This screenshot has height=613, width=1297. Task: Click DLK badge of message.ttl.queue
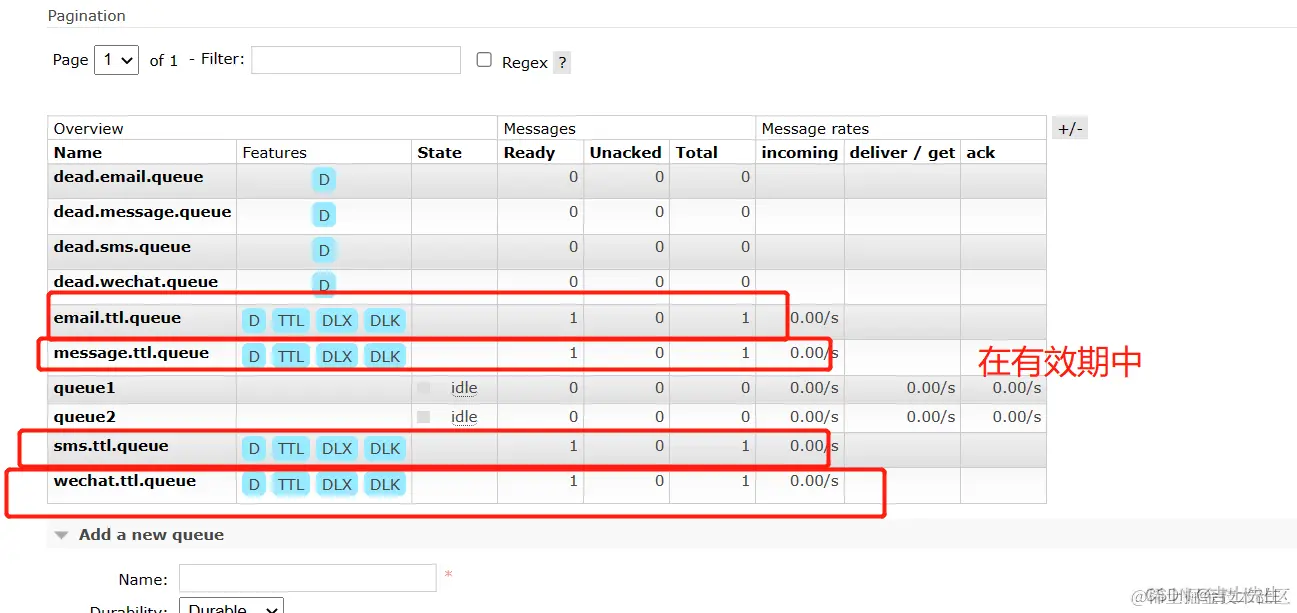tap(385, 356)
